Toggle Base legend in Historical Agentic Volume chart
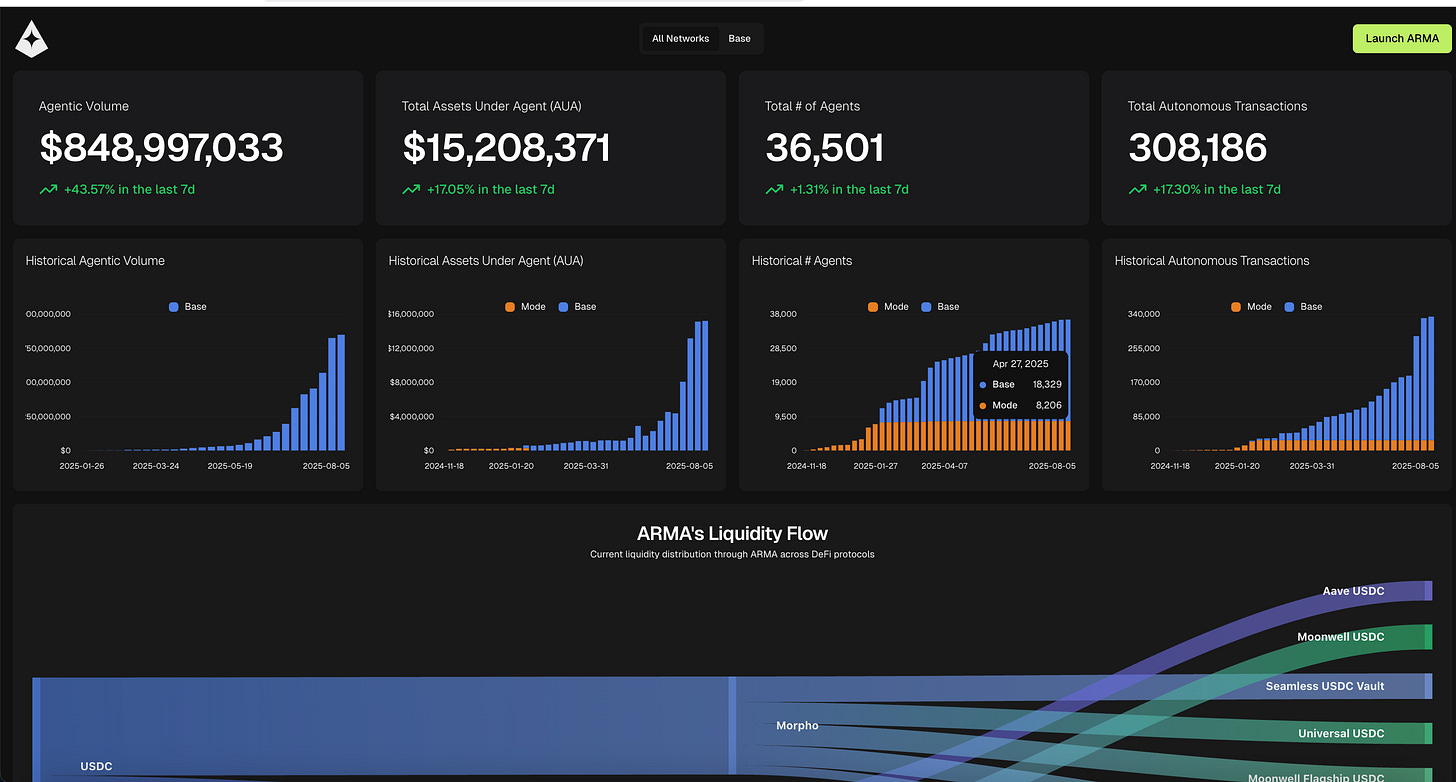The image size is (1456, 782). pos(188,306)
